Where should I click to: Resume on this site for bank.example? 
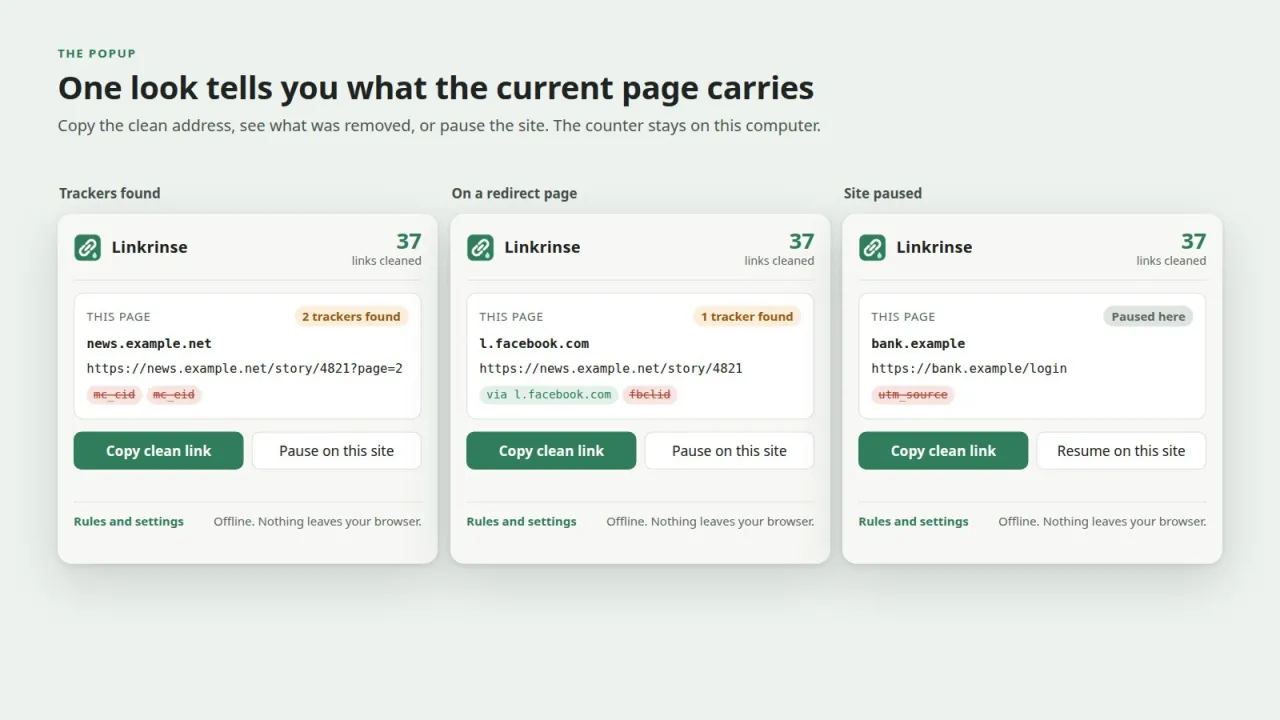(1121, 451)
